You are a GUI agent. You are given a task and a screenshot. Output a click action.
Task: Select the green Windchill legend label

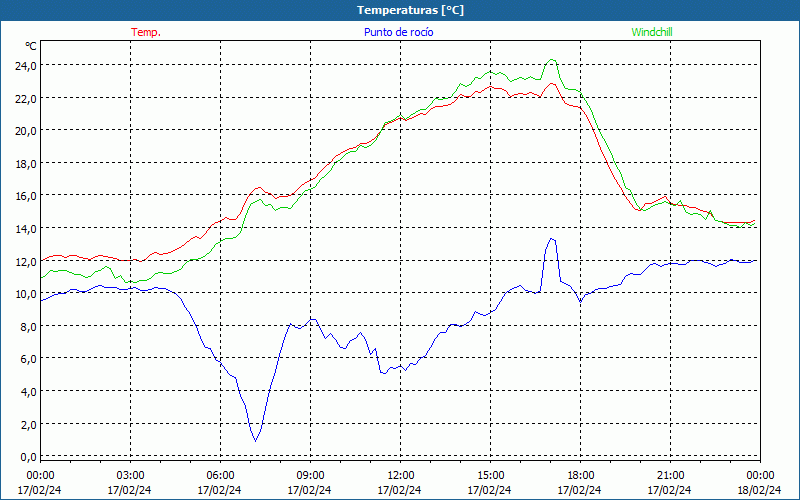[652, 32]
